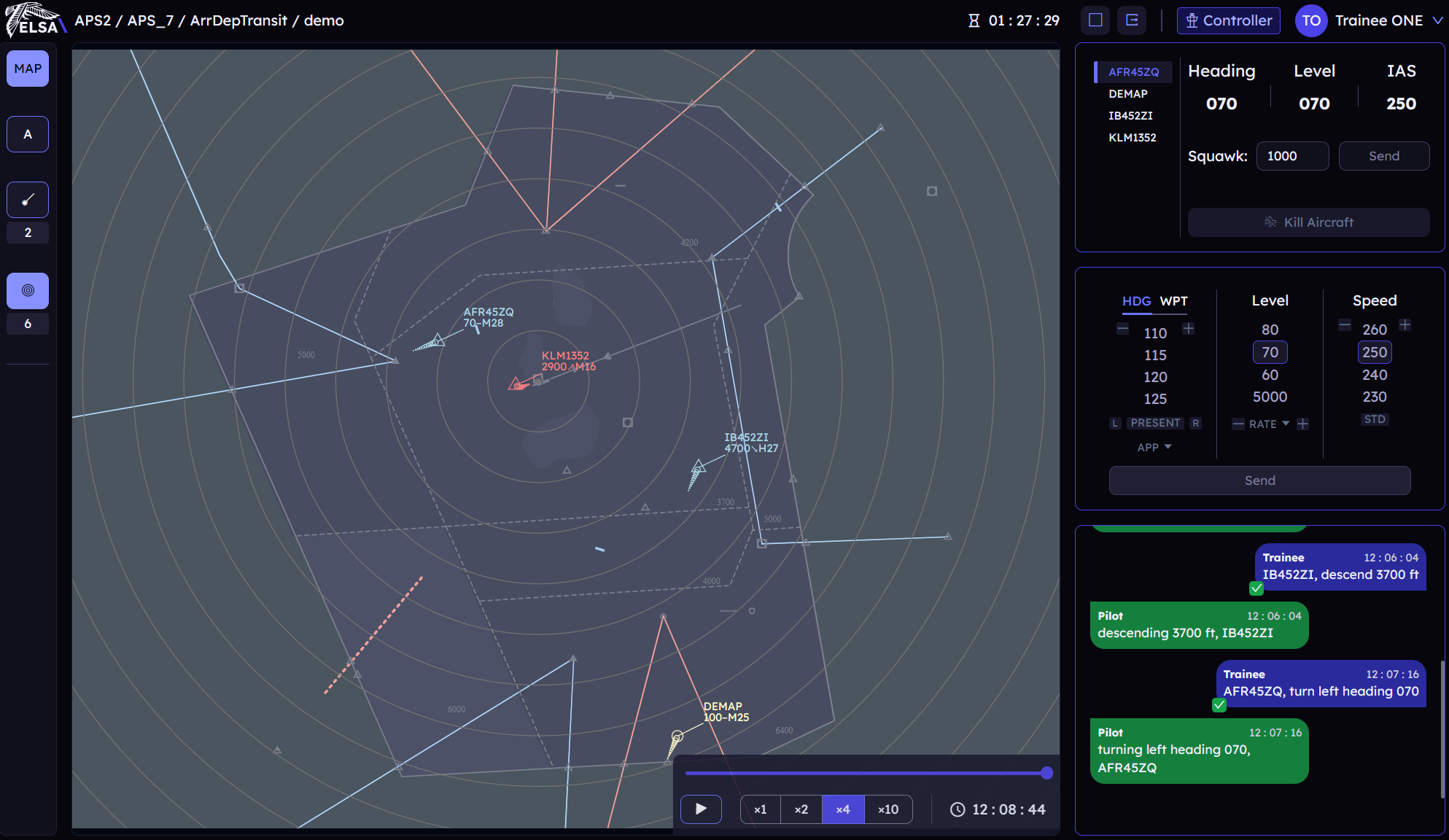Switch to the HDG tab
The height and width of the screenshot is (840, 1449).
(x=1136, y=301)
